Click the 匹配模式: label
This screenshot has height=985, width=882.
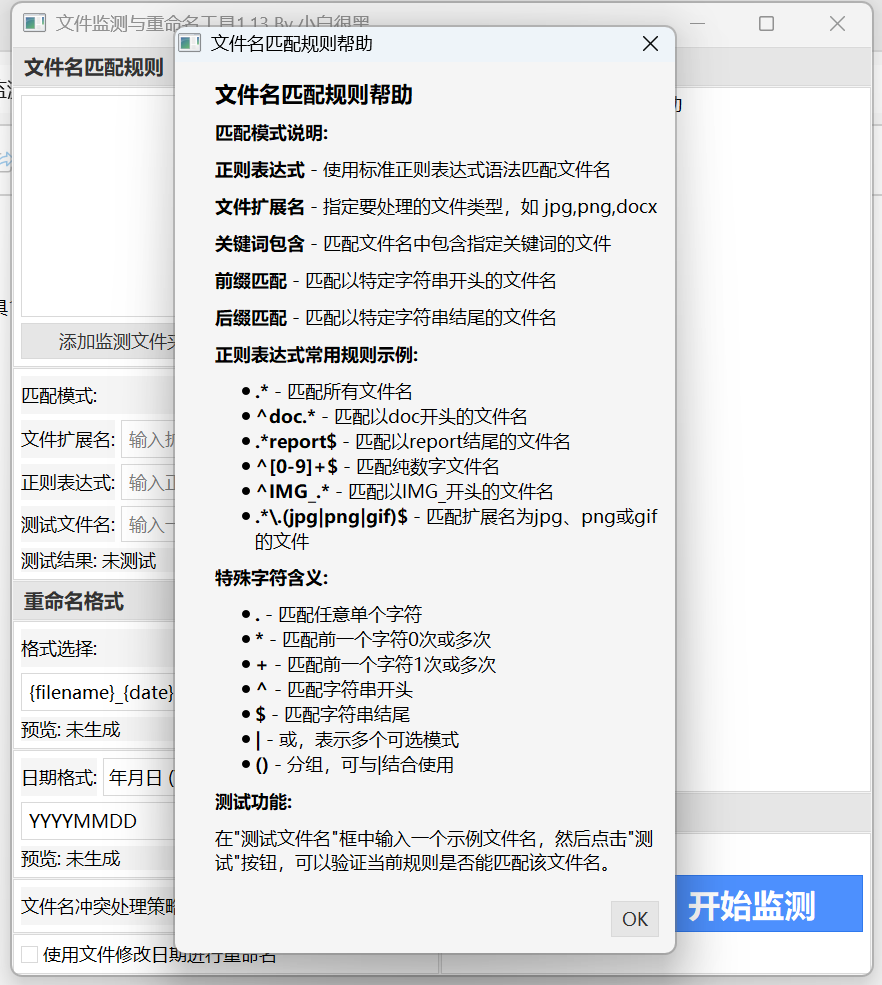60,396
